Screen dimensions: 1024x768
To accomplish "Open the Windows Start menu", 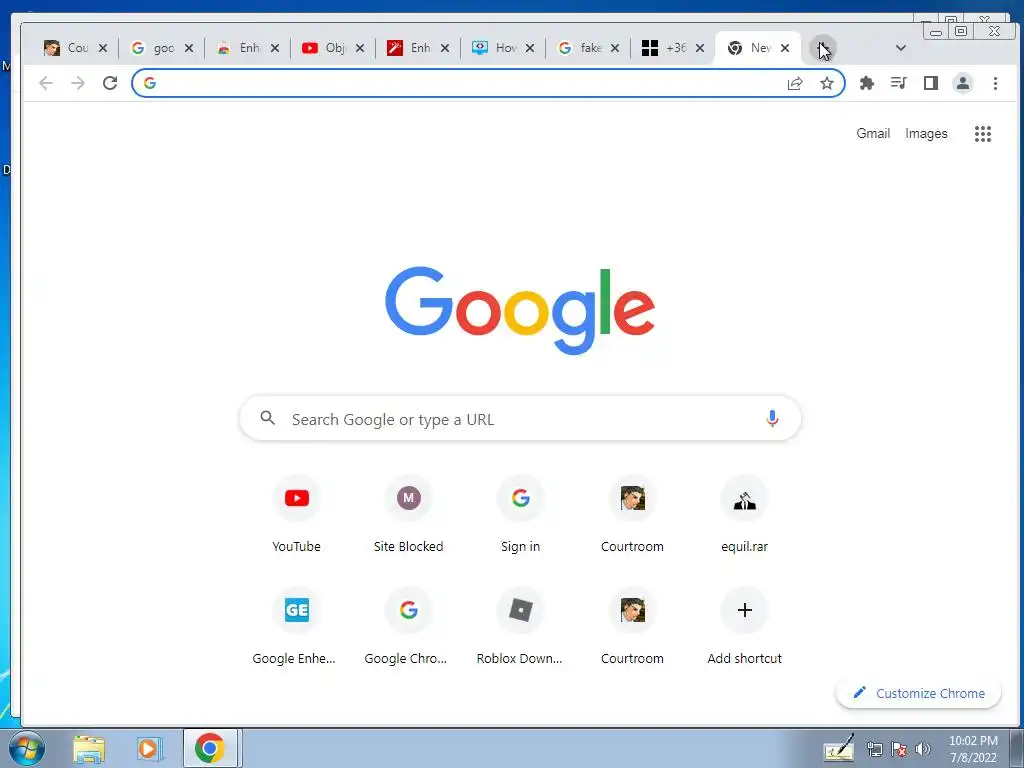I will point(26,748).
